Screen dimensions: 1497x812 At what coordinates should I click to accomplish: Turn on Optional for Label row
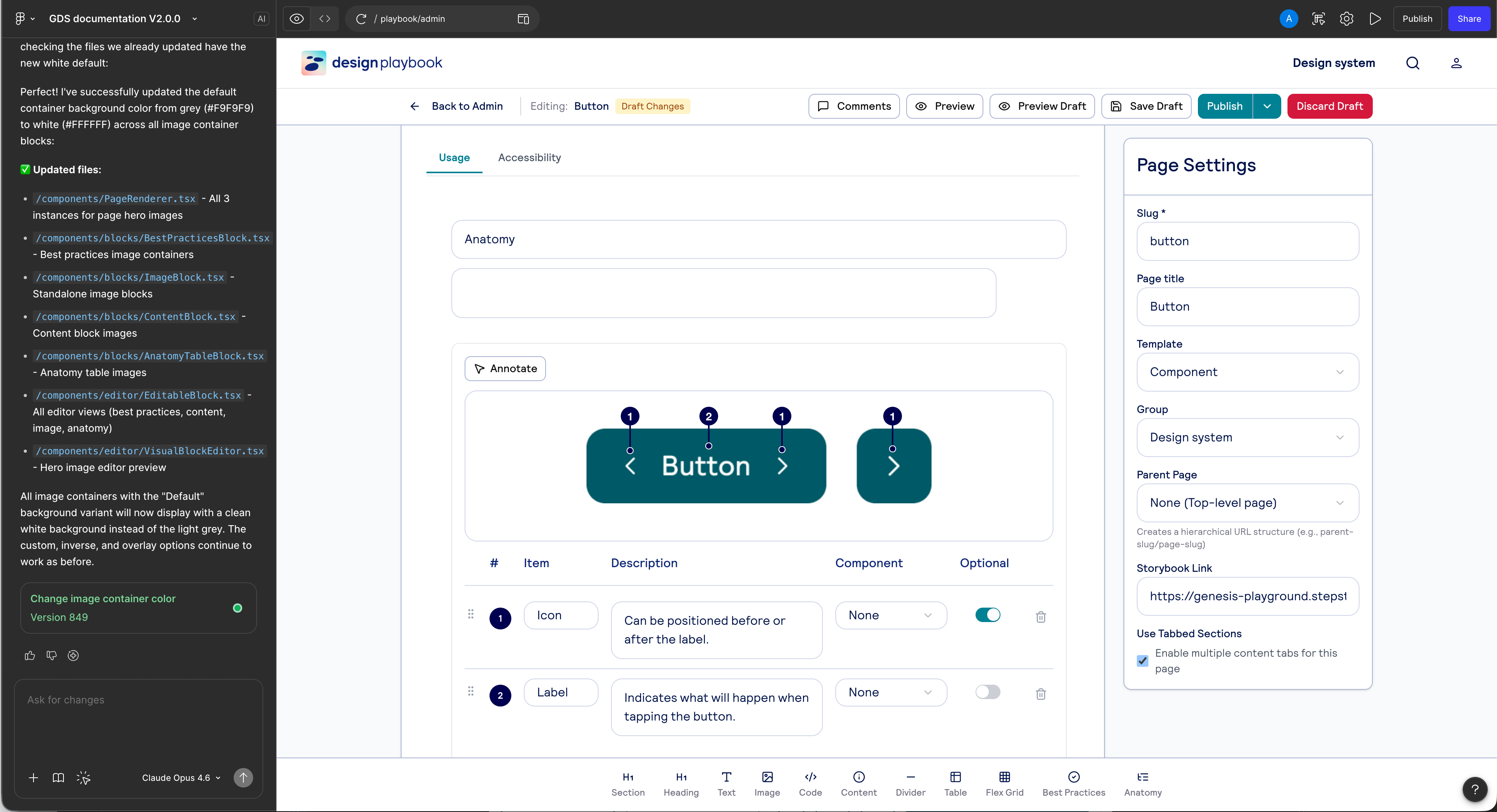(987, 692)
